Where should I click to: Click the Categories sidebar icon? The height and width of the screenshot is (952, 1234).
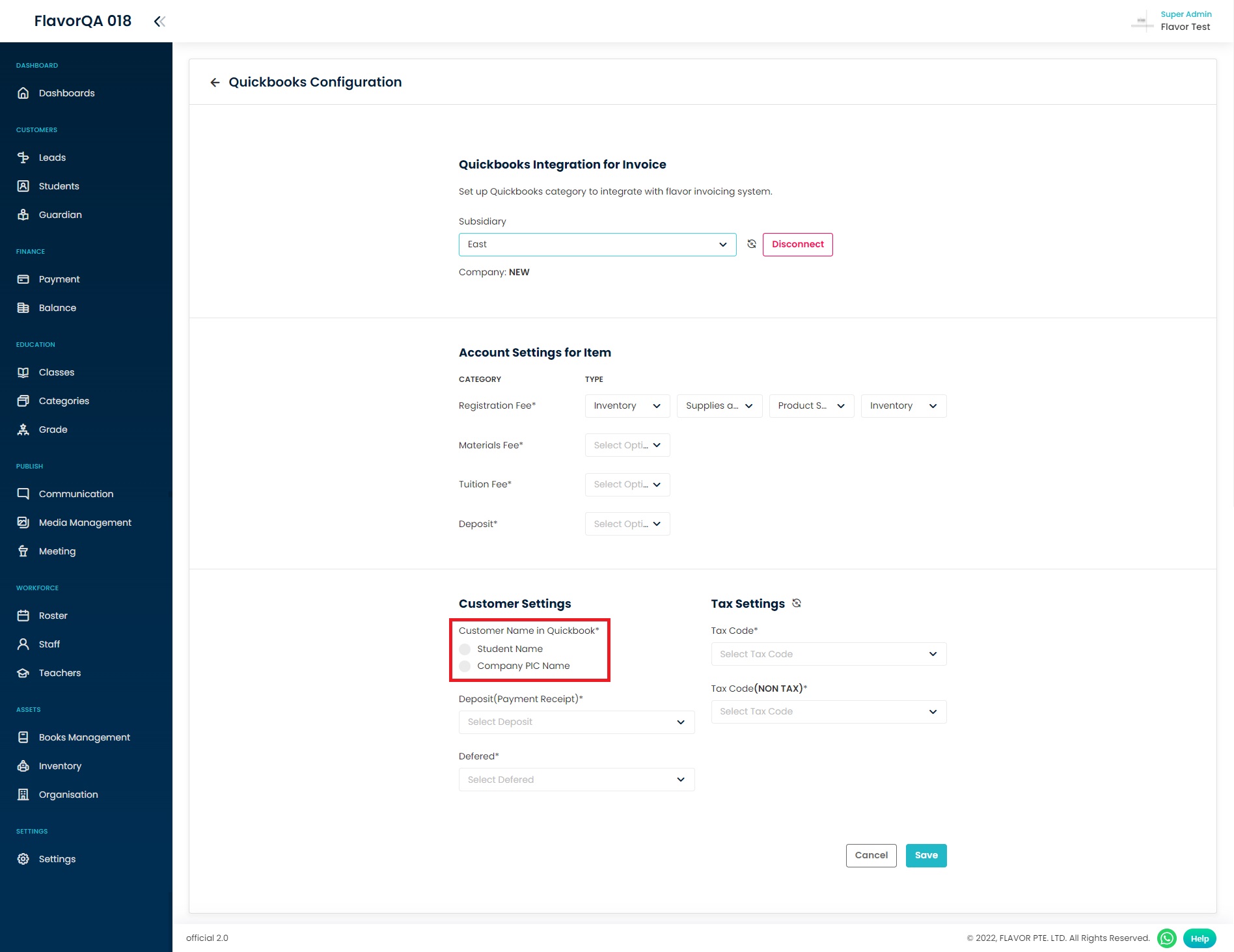click(x=23, y=401)
